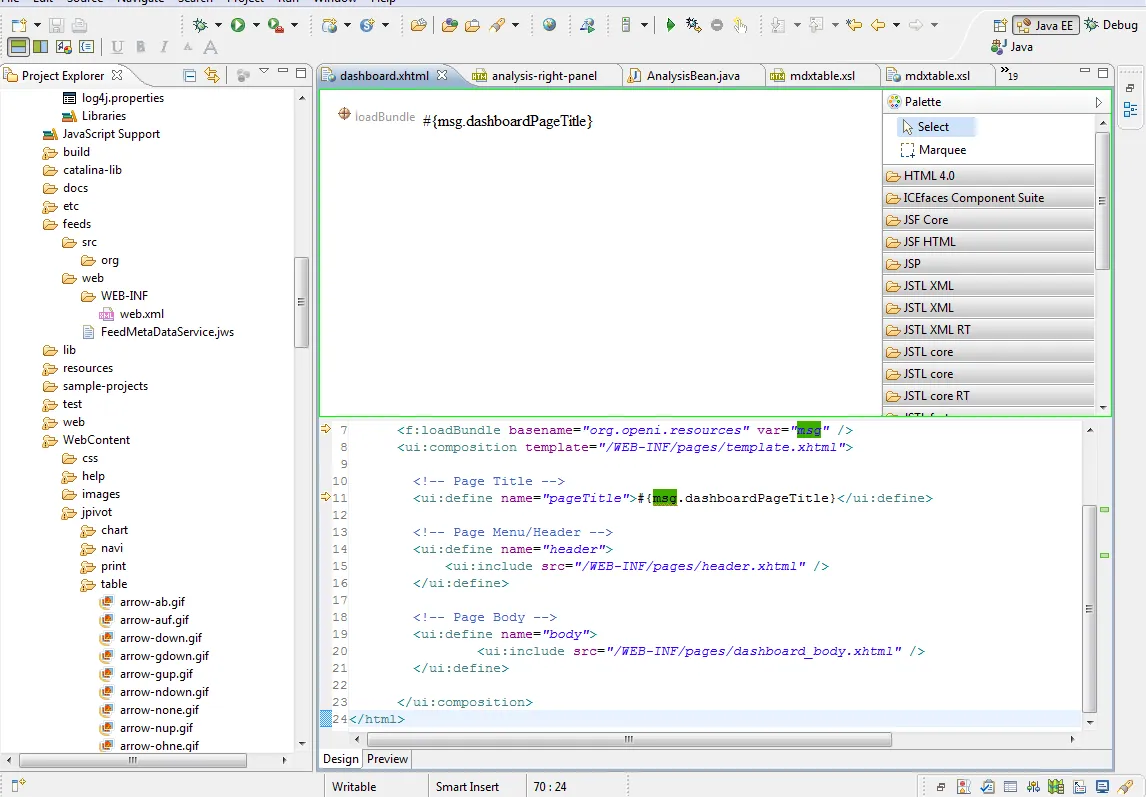This screenshot has height=797, width=1146.
Task: Click the New file toolbar icon
Action: [x=18, y=25]
